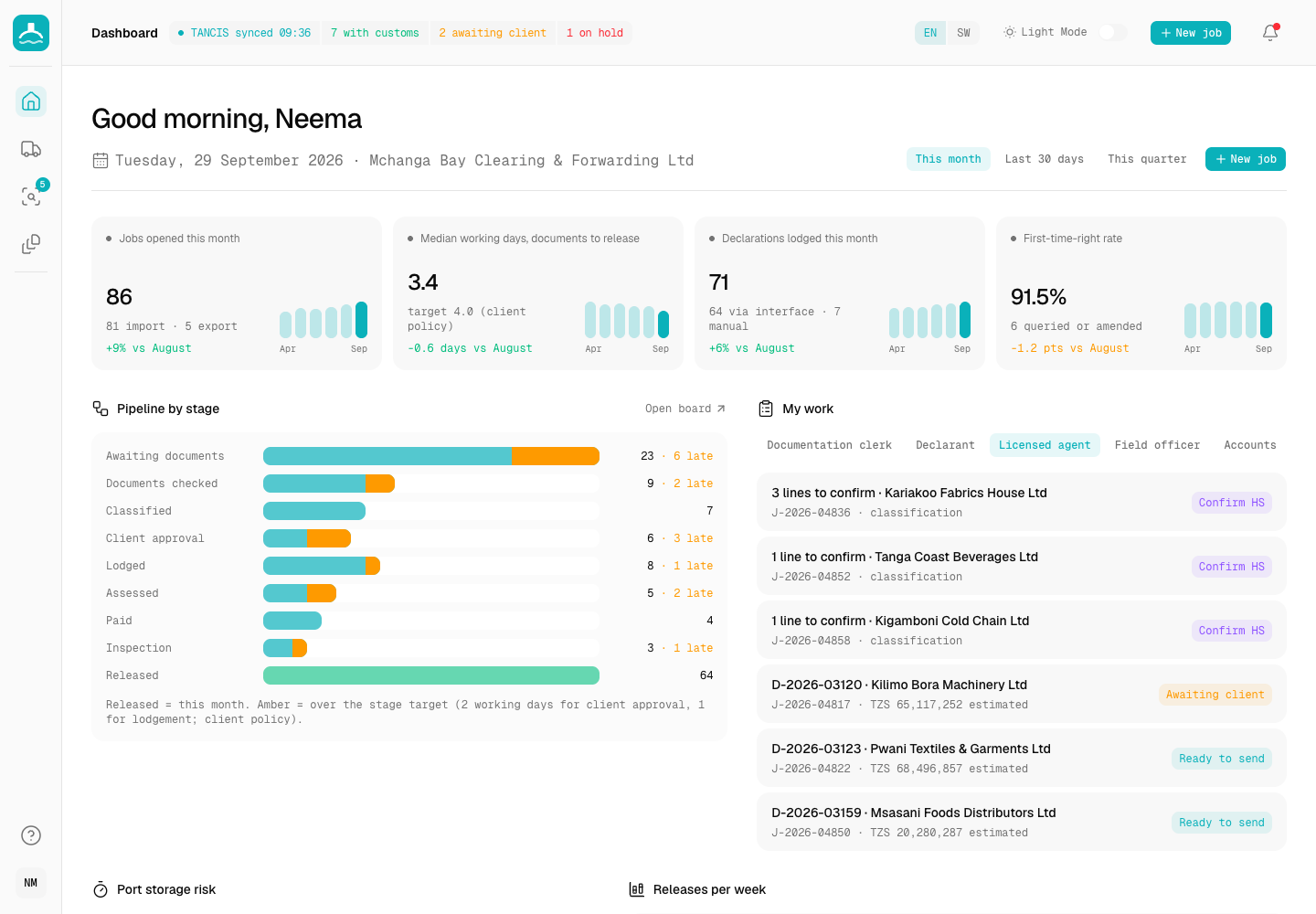The width and height of the screenshot is (1316, 914).
Task: Open the pipeline board link
Action: pos(685,409)
